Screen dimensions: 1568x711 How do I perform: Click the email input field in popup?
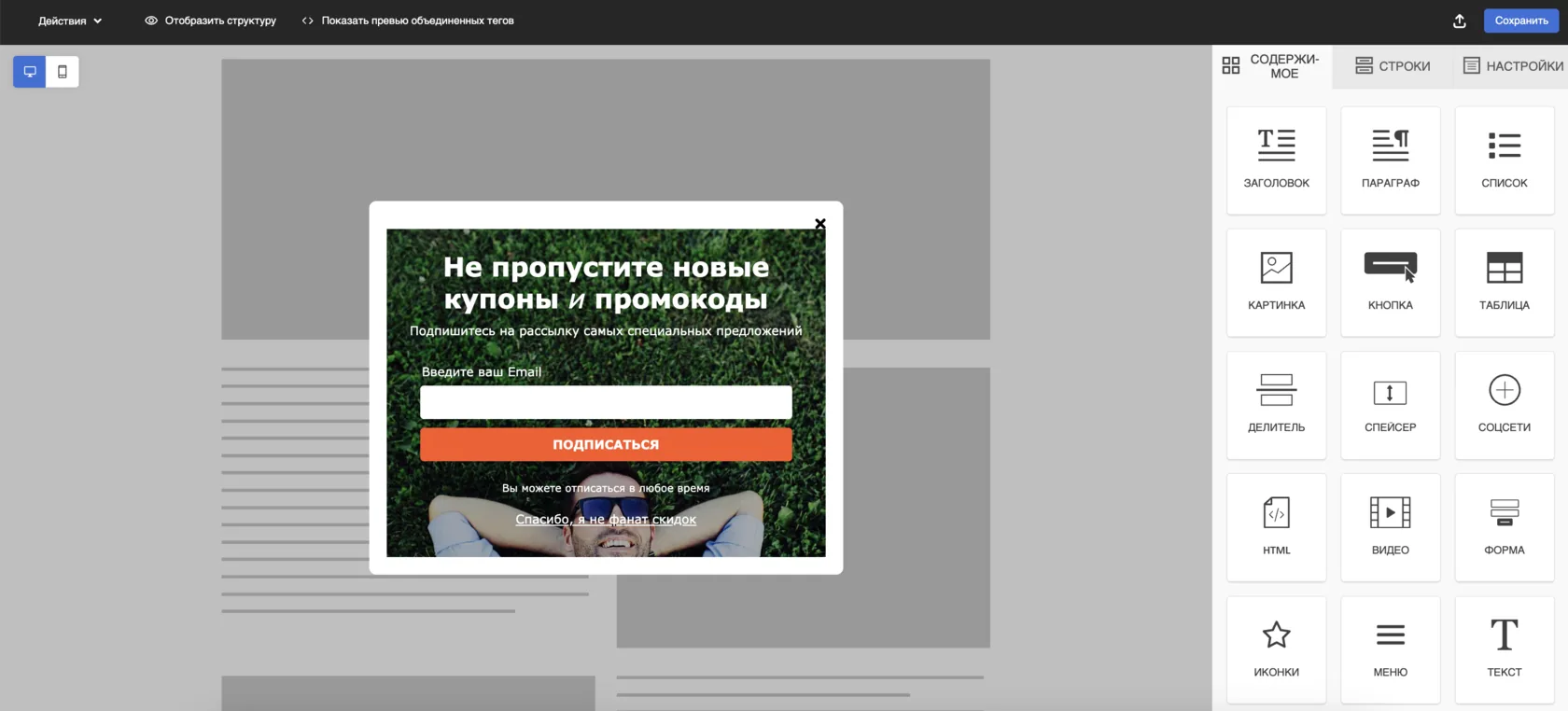coord(606,402)
